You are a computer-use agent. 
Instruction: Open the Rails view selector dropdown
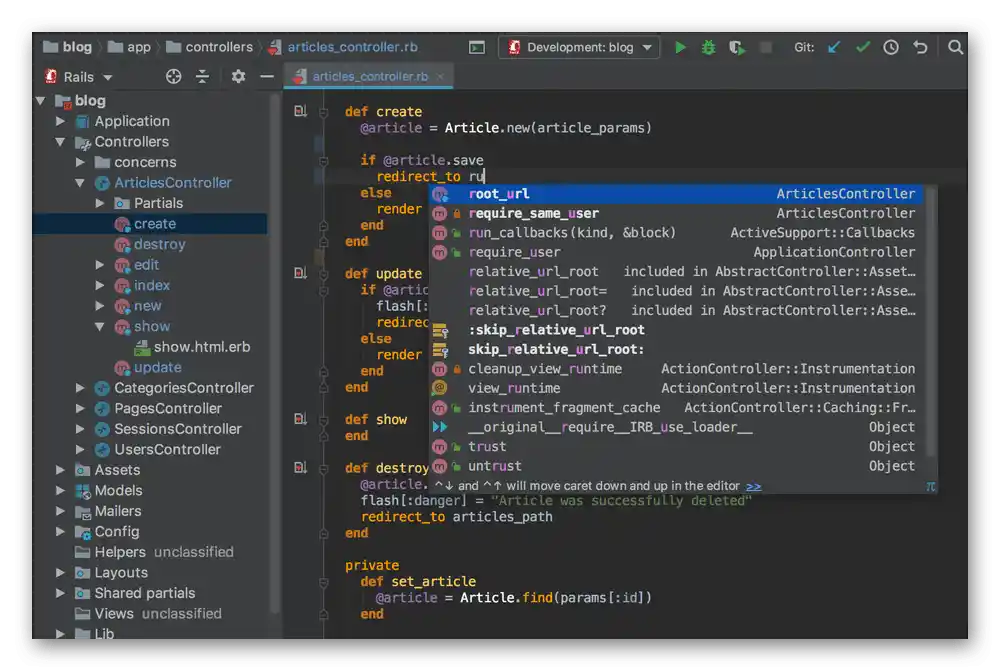[x=108, y=77]
